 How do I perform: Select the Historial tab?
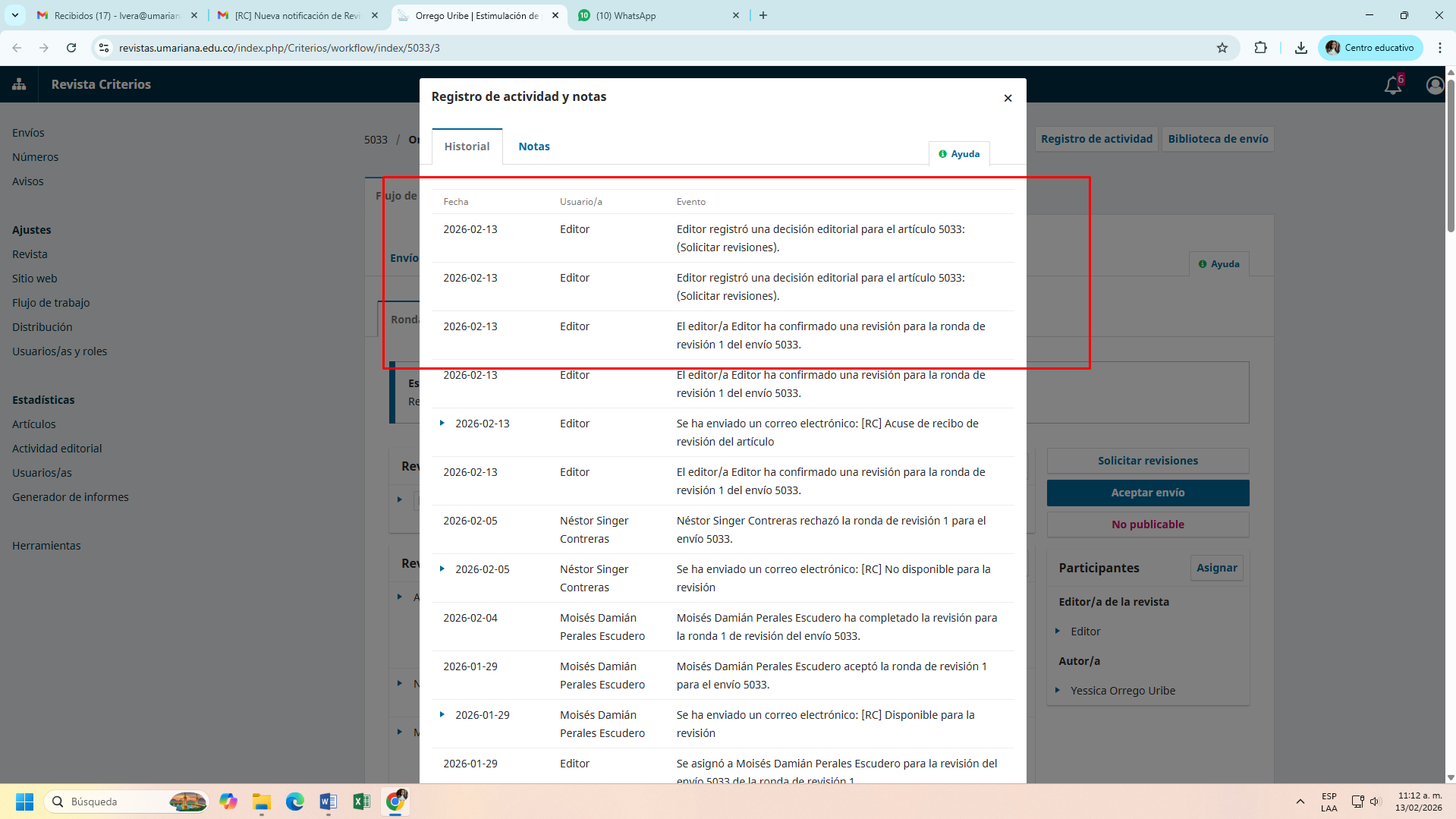(467, 146)
